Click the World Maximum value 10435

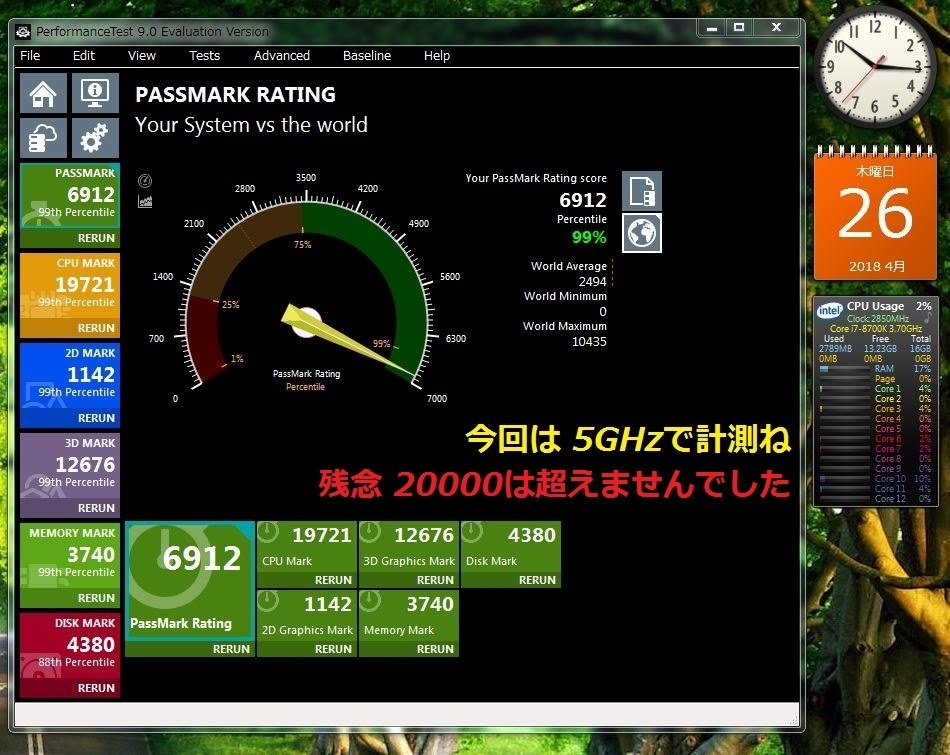click(x=589, y=342)
